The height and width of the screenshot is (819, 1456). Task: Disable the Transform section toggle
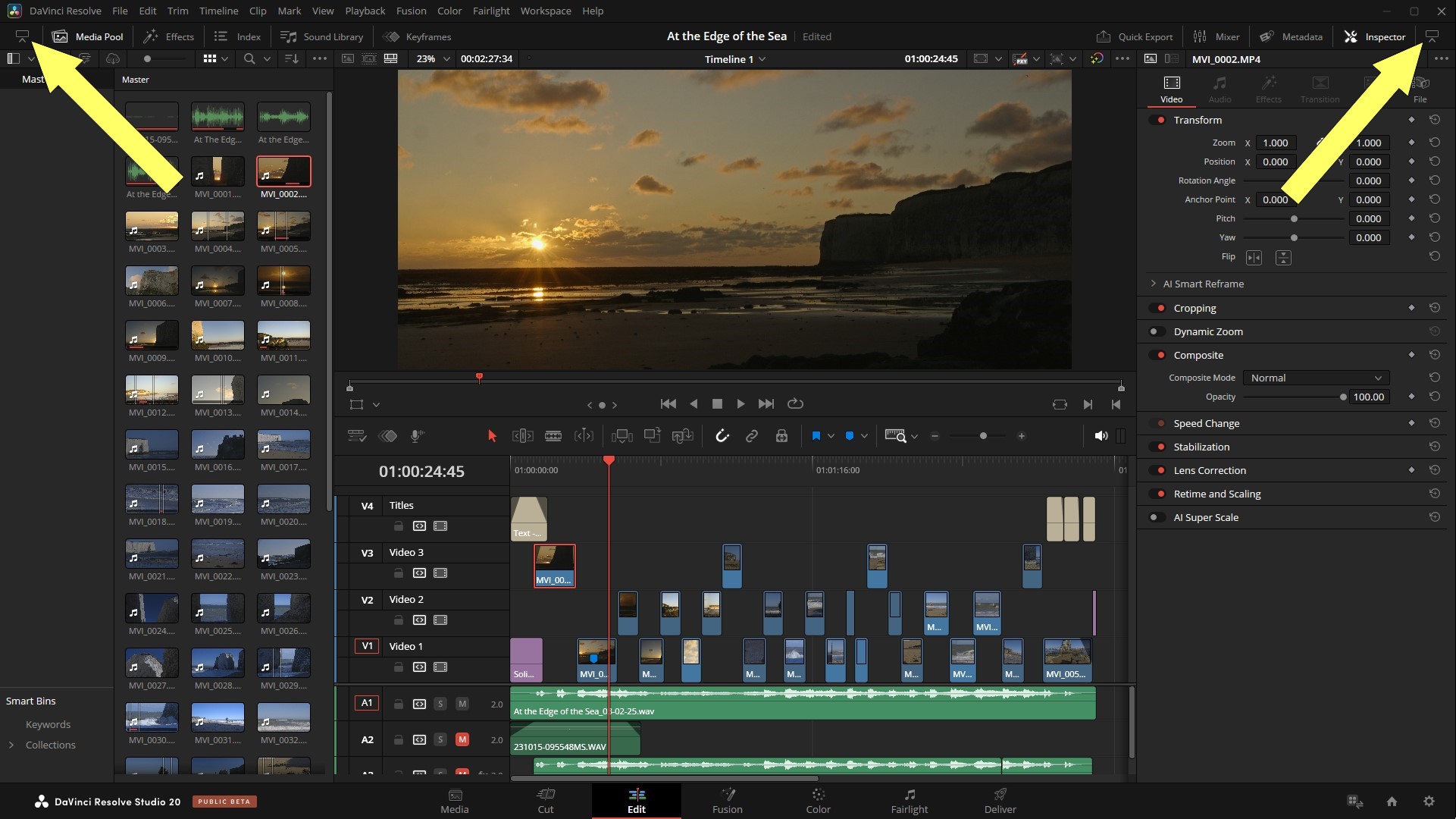coord(1157,120)
